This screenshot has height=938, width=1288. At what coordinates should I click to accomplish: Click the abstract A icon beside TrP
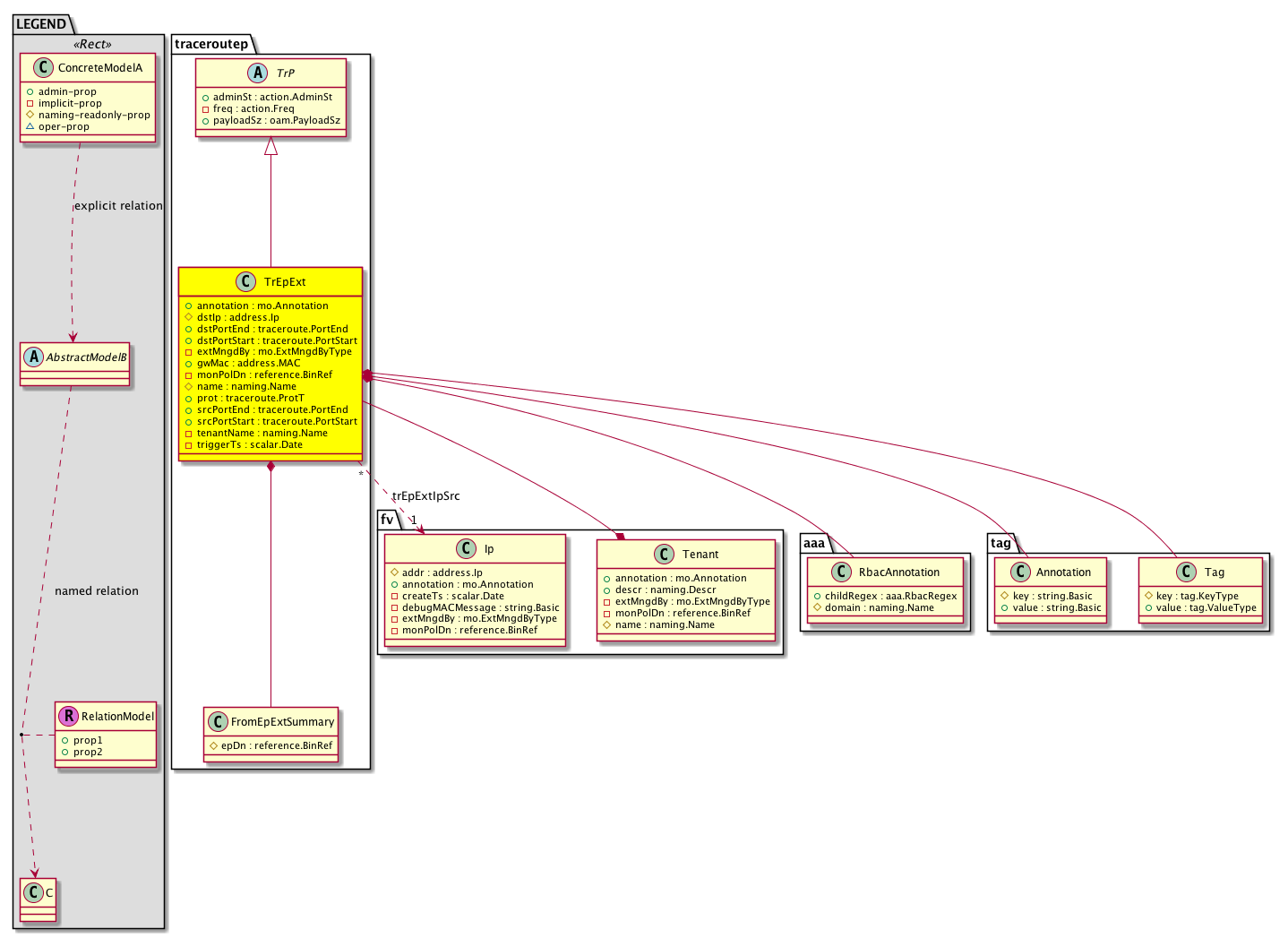pos(259,73)
